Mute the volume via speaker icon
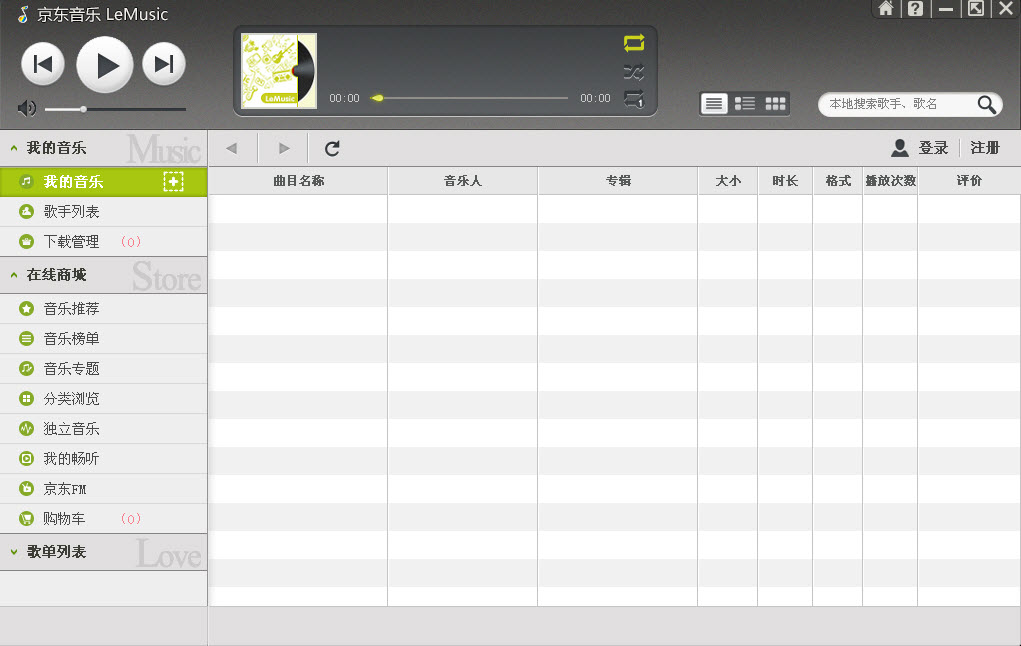The image size is (1021, 646). click(x=26, y=108)
